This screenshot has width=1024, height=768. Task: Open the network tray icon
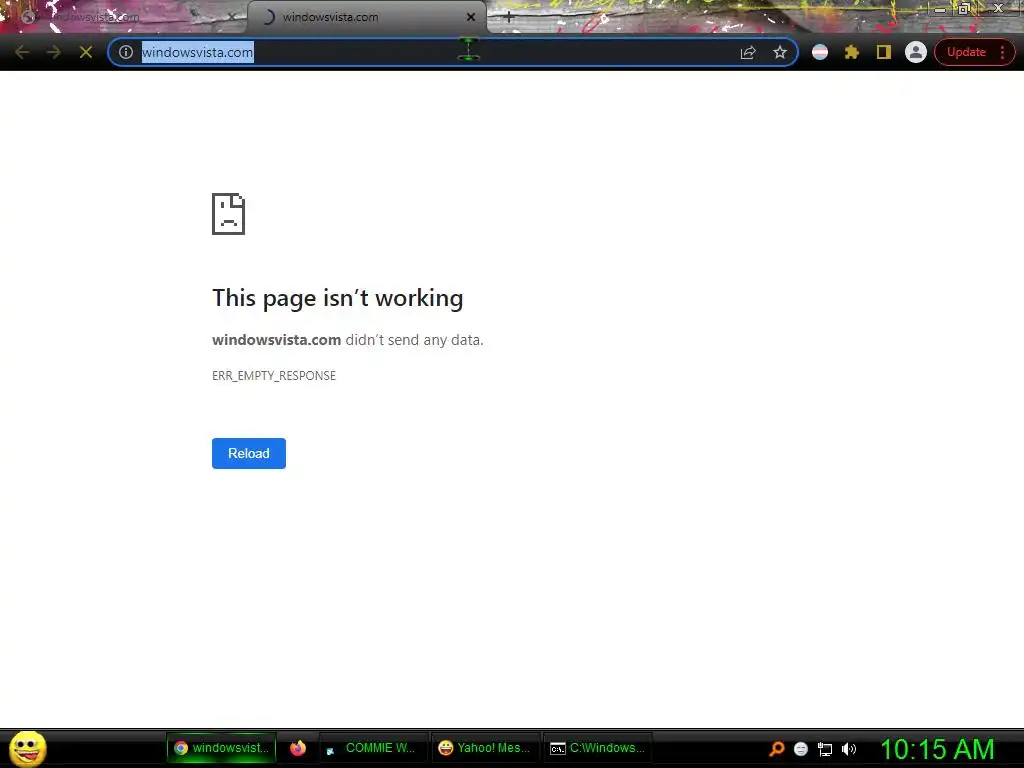coord(825,749)
